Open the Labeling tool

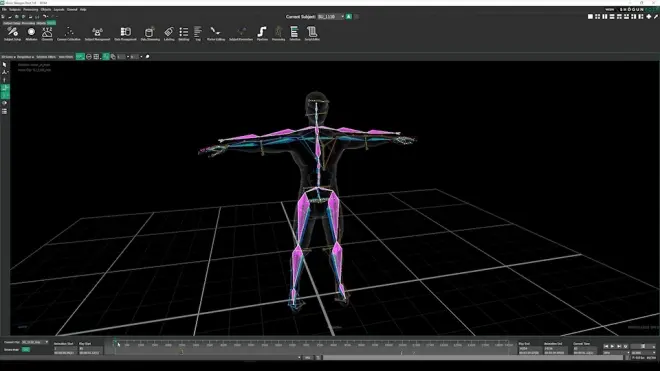(169, 34)
